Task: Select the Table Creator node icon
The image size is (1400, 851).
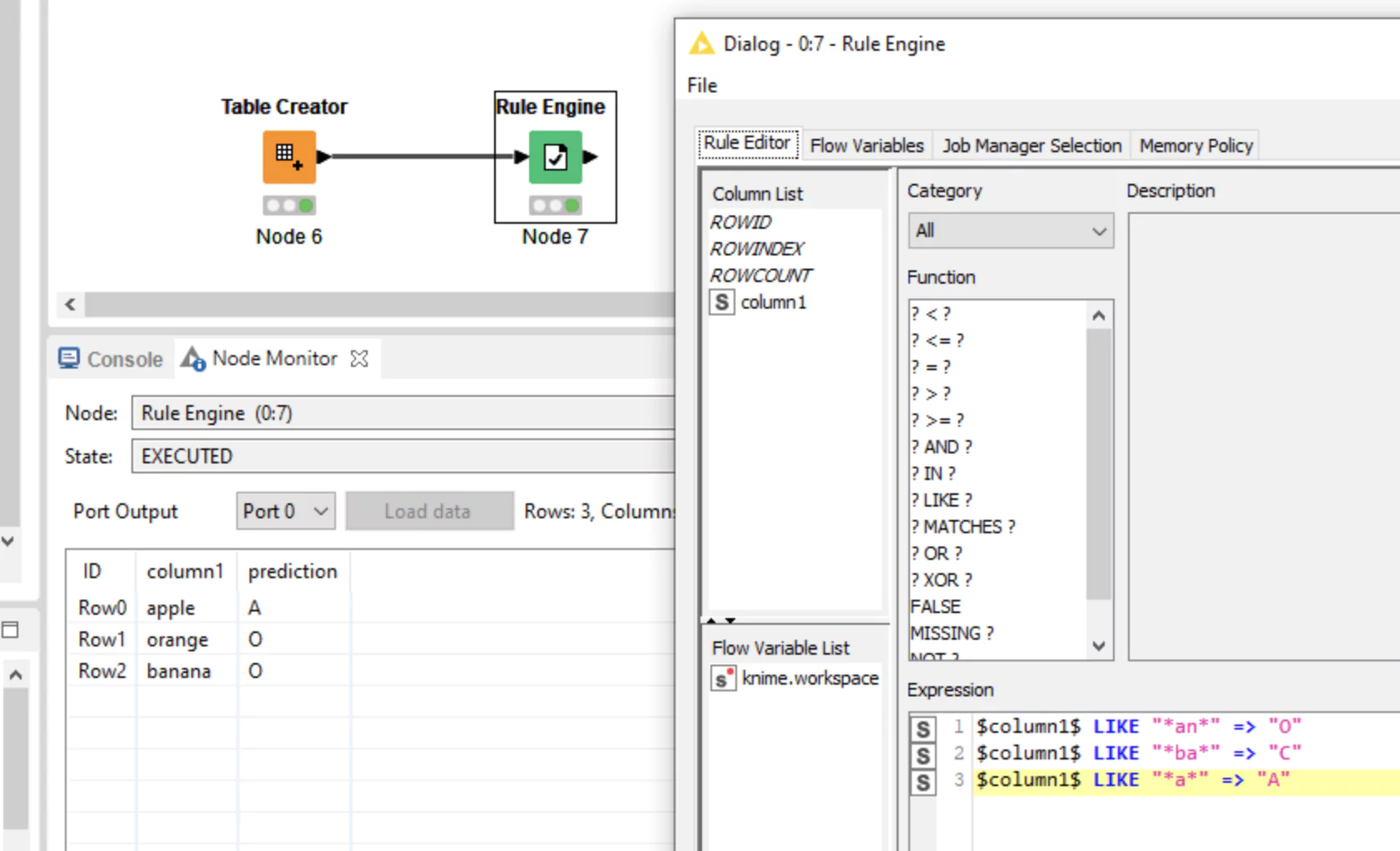Action: (x=289, y=157)
